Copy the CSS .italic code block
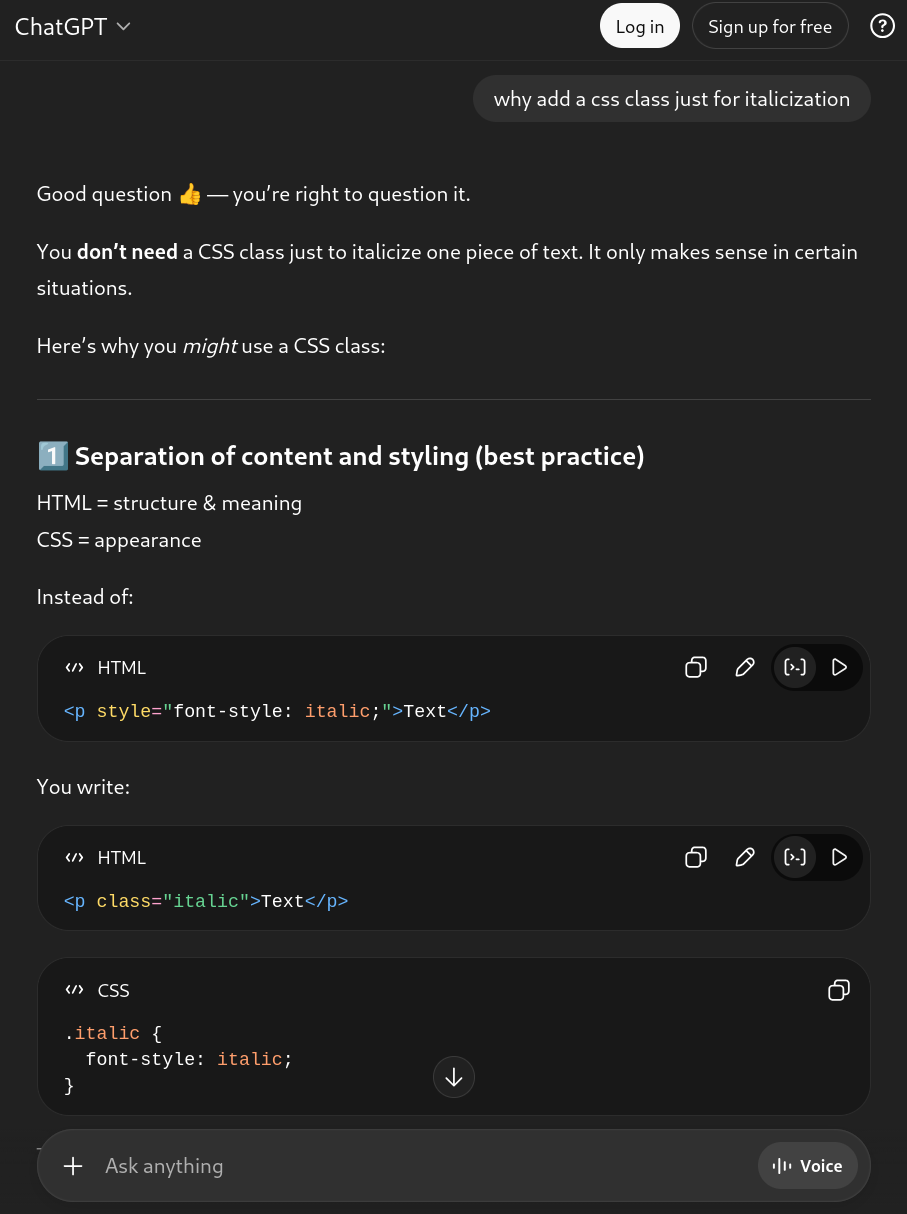The image size is (907, 1214). point(839,990)
